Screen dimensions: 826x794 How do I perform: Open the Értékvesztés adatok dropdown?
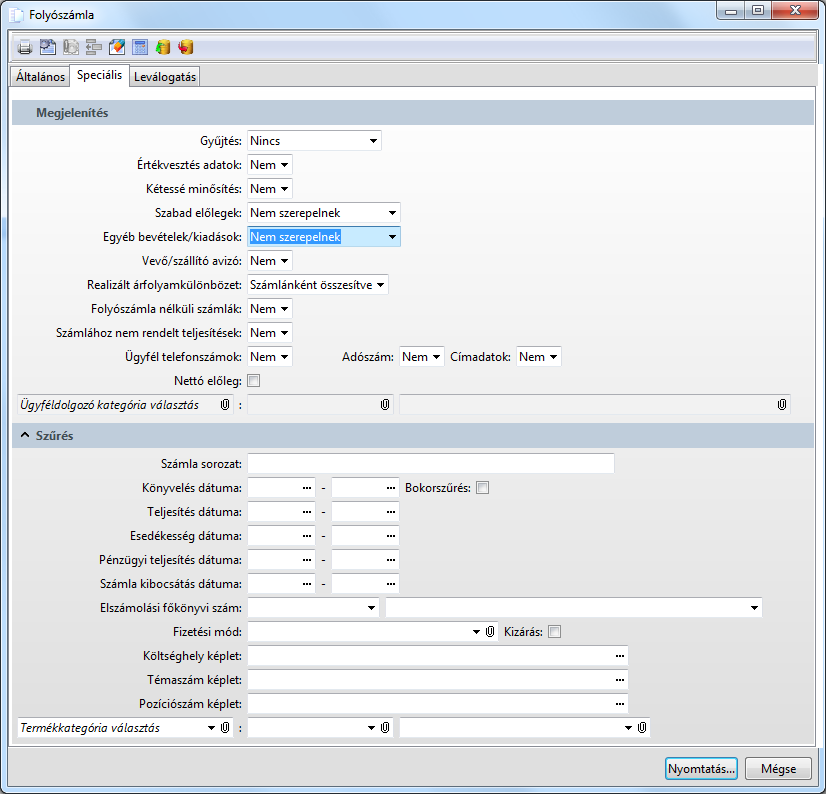[270, 165]
